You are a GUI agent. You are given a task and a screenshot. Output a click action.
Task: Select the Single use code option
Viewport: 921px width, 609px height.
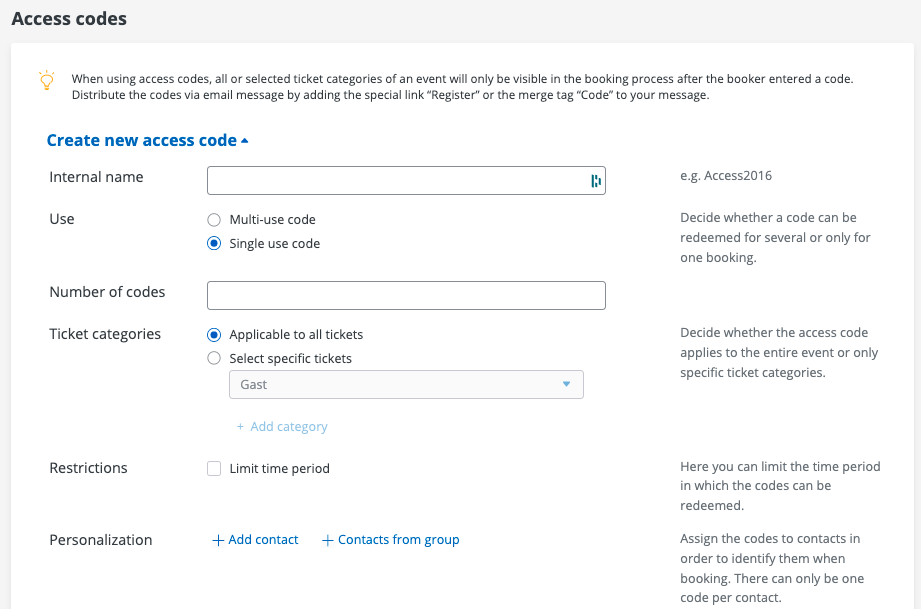point(213,243)
